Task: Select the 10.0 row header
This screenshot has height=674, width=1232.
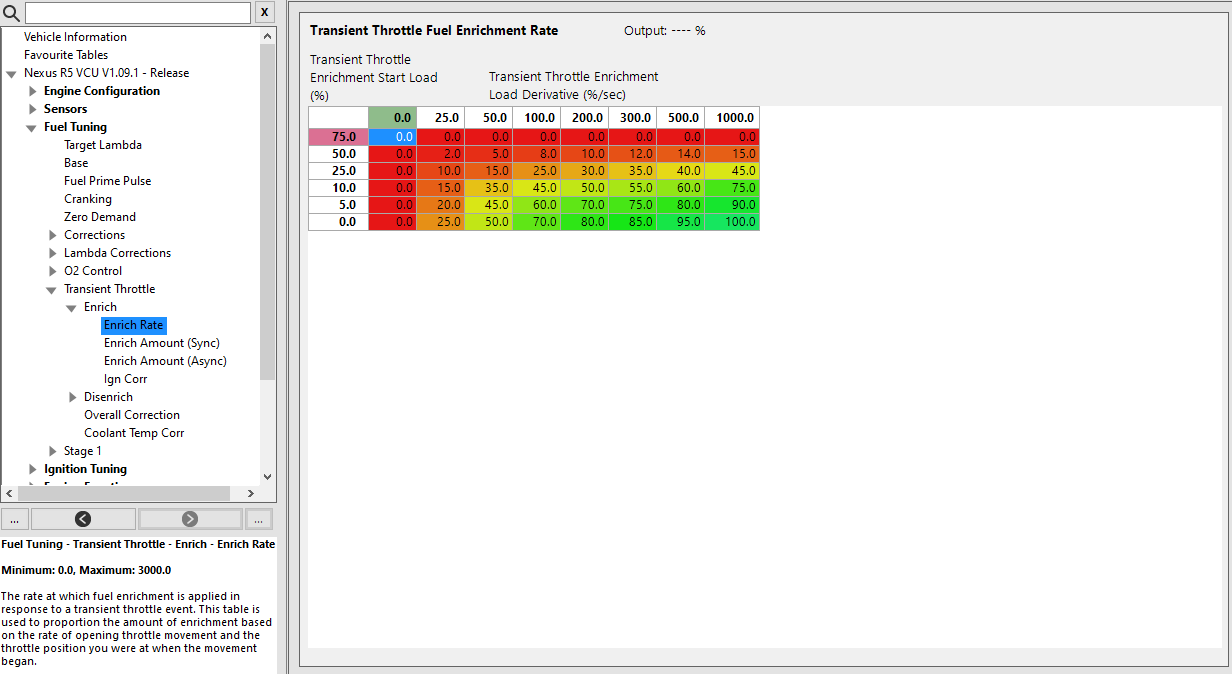Action: pos(339,188)
